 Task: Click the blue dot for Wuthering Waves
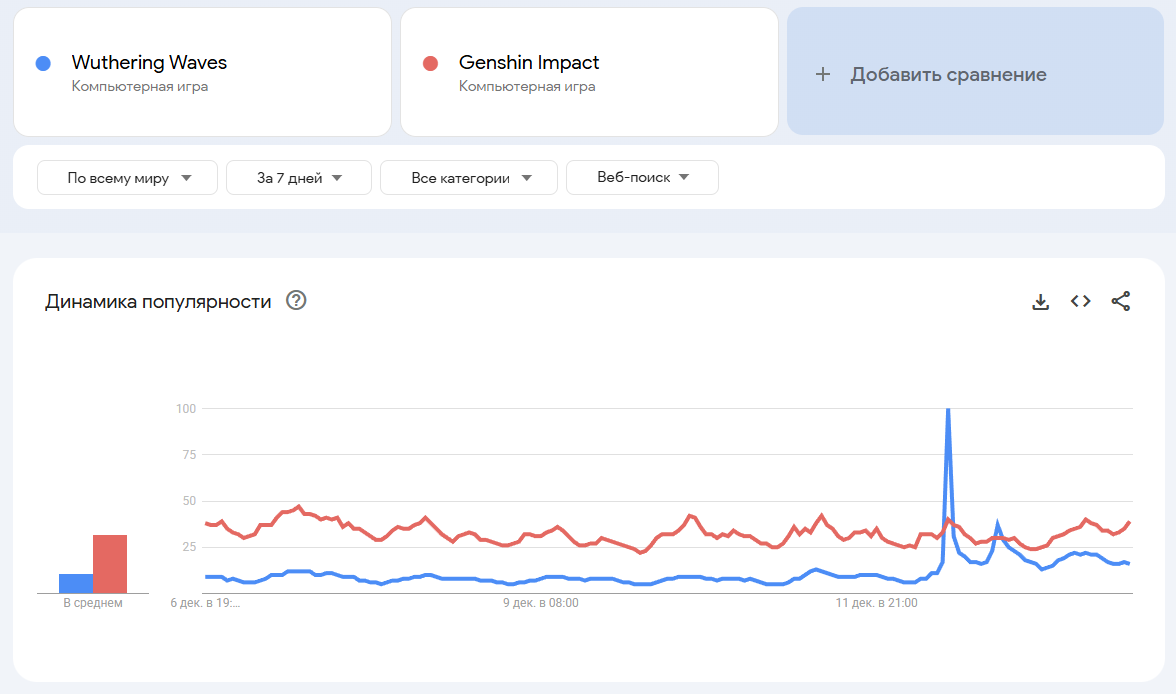(x=43, y=63)
